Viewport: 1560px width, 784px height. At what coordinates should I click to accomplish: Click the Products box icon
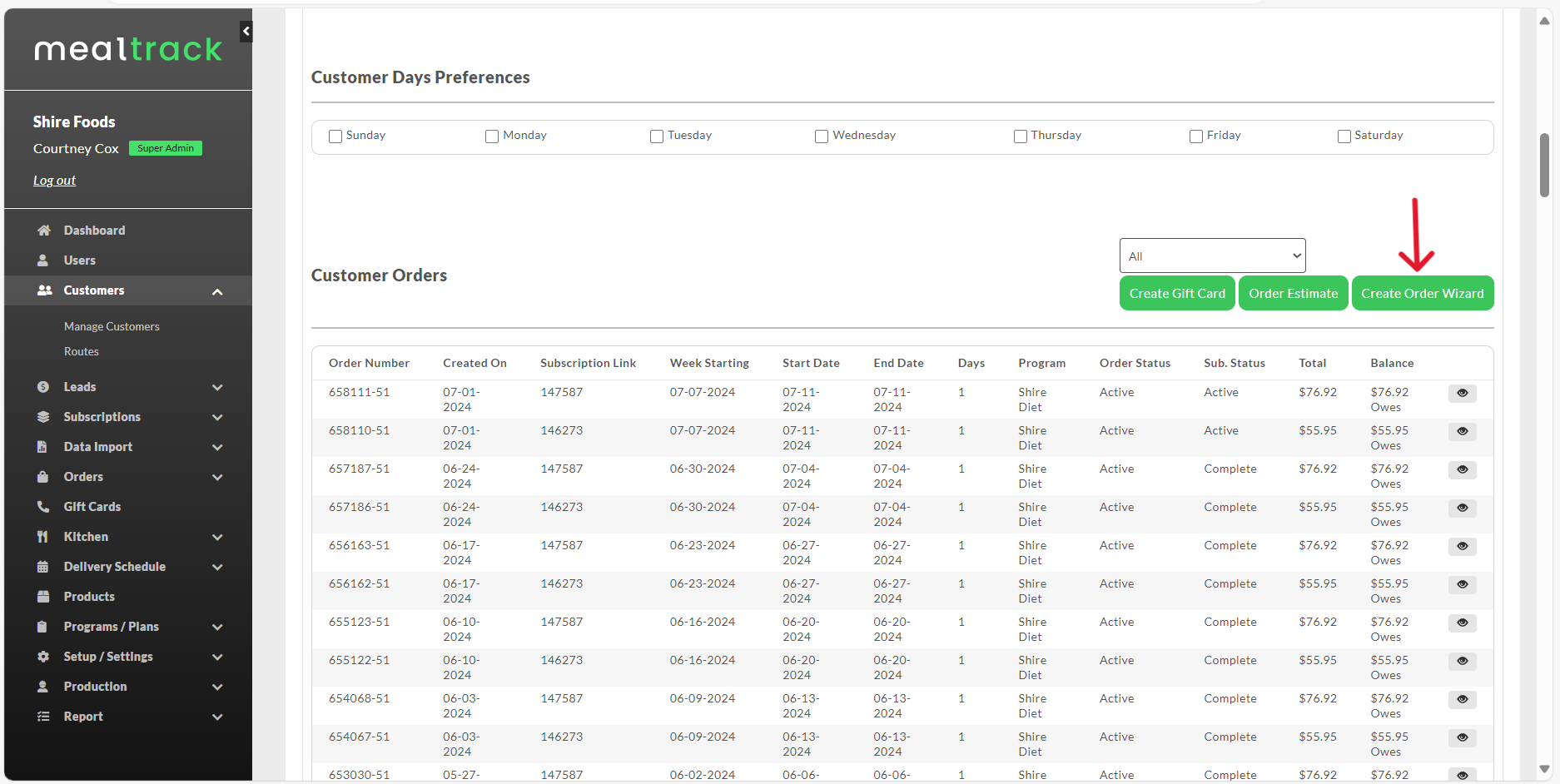point(43,597)
